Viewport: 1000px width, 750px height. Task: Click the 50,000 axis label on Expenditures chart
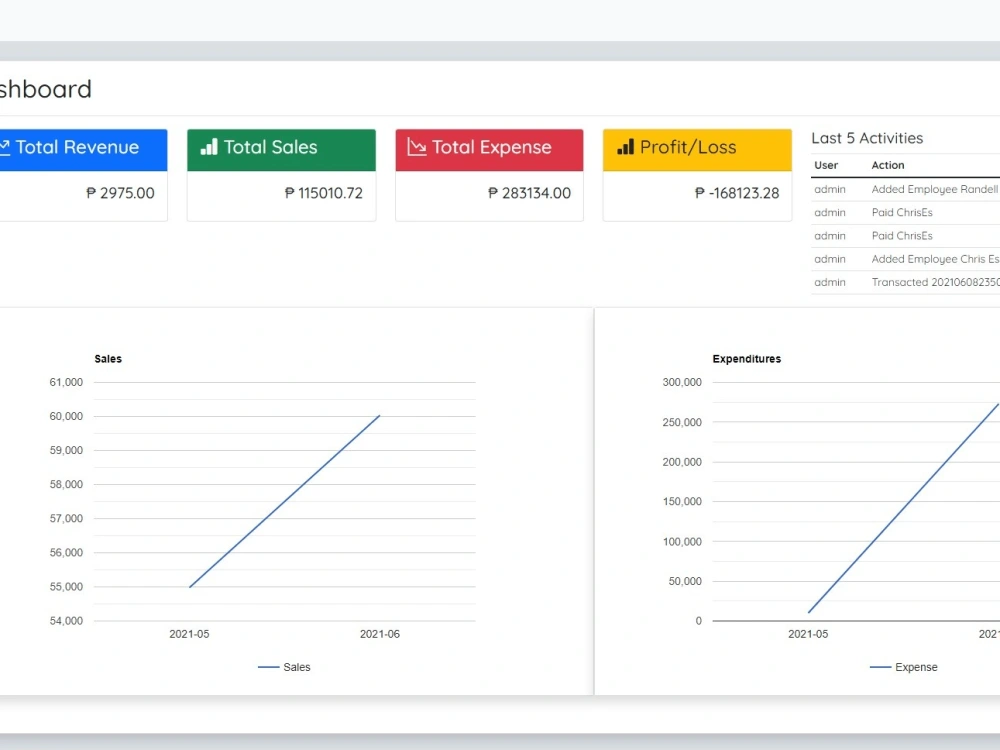click(x=685, y=581)
